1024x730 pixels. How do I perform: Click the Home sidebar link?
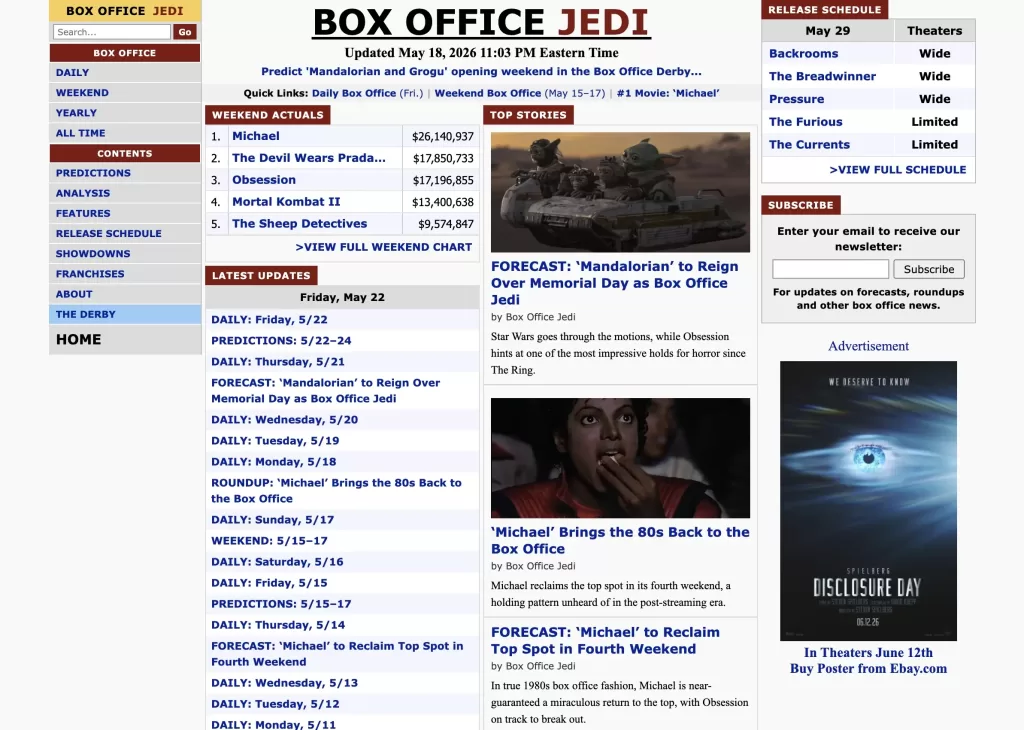coord(125,340)
